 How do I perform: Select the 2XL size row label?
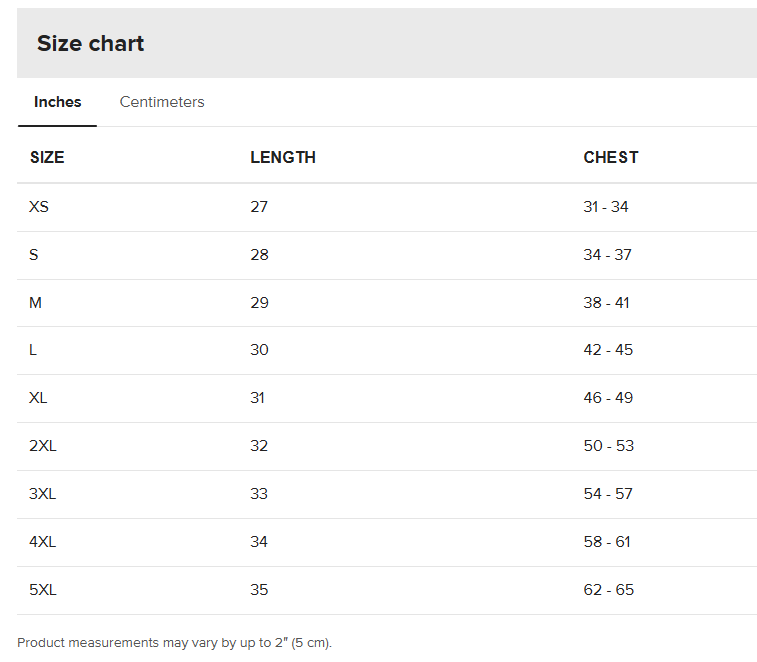pos(43,446)
